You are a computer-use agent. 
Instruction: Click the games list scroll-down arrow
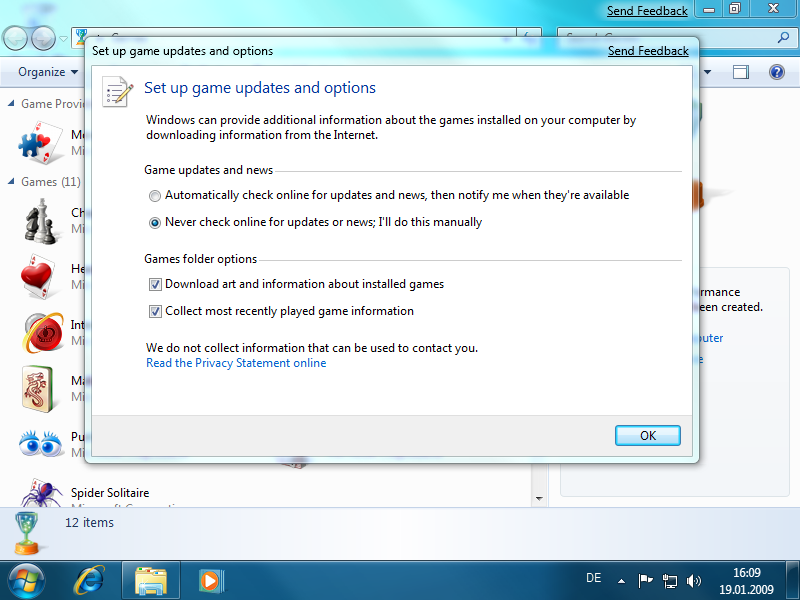point(539,498)
